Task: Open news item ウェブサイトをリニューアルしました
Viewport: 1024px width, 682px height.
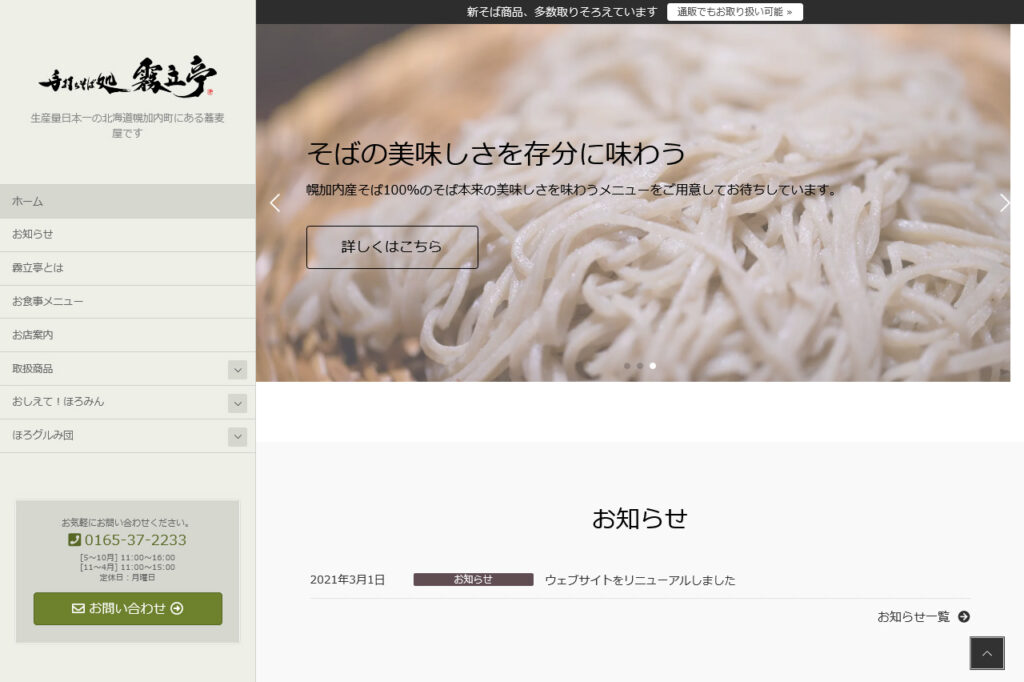Action: point(639,580)
